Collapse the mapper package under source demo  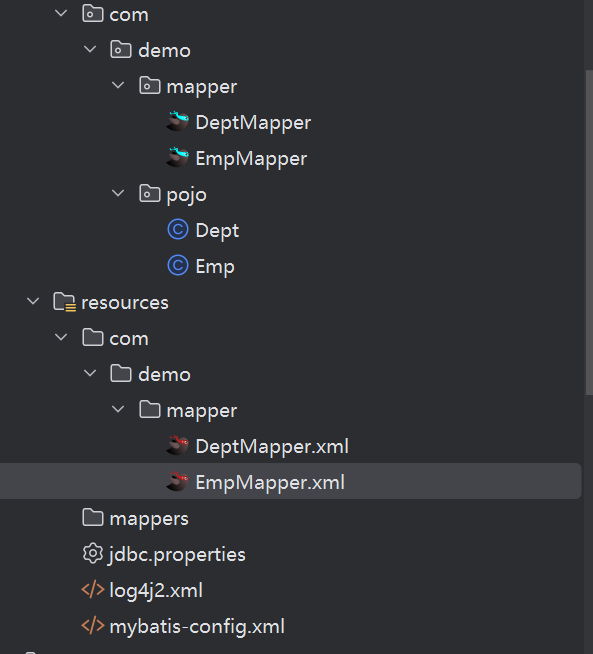tap(118, 85)
